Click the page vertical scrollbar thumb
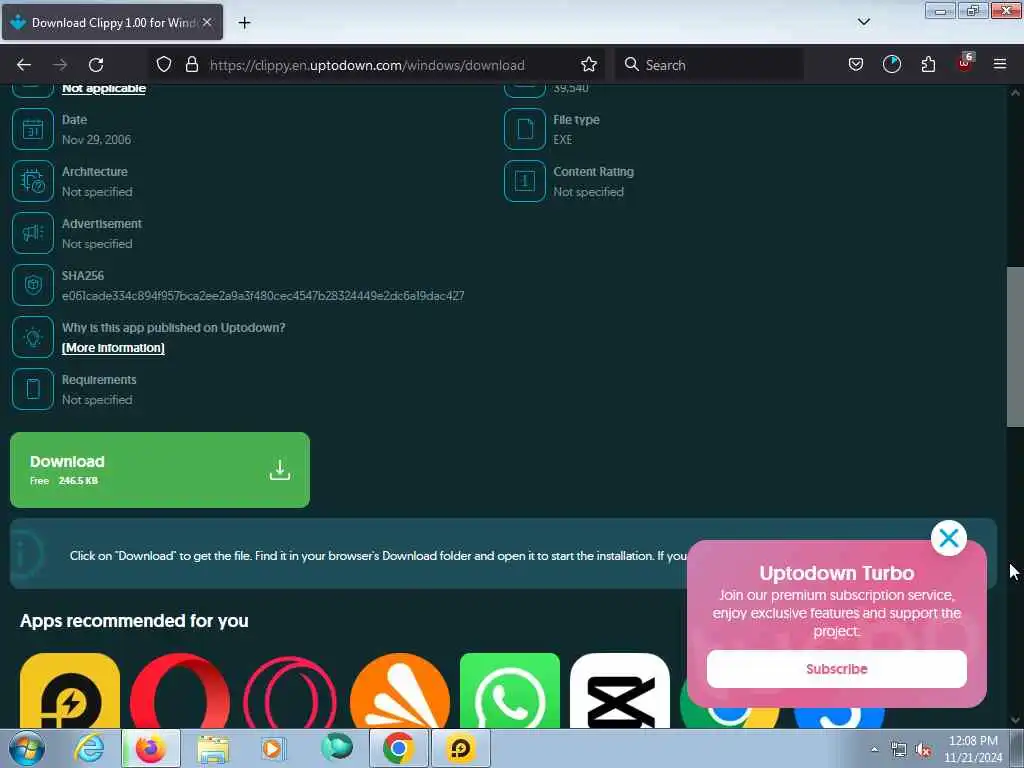This screenshot has width=1024, height=768. (x=1015, y=347)
